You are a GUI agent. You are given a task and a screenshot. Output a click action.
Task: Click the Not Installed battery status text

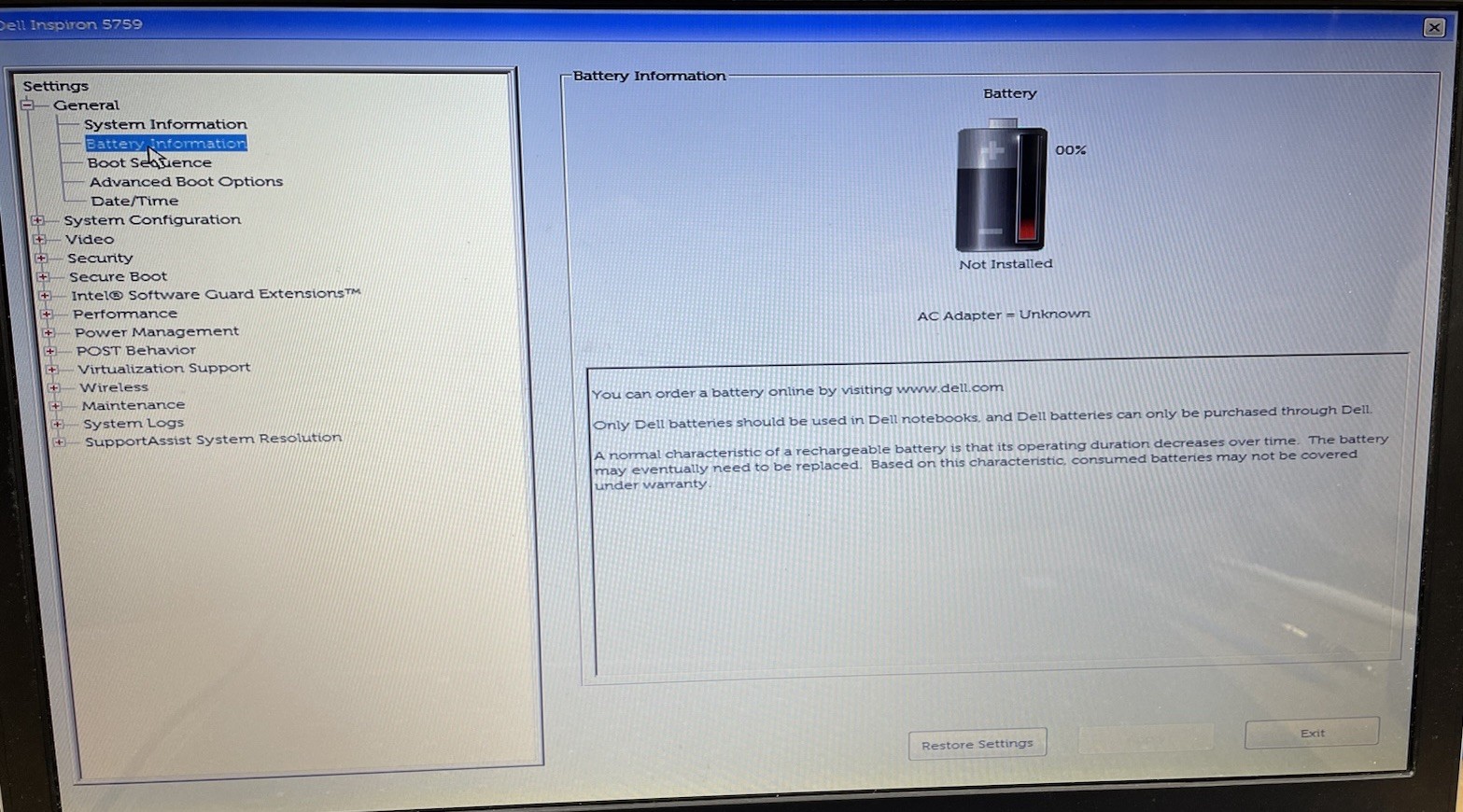point(1006,264)
